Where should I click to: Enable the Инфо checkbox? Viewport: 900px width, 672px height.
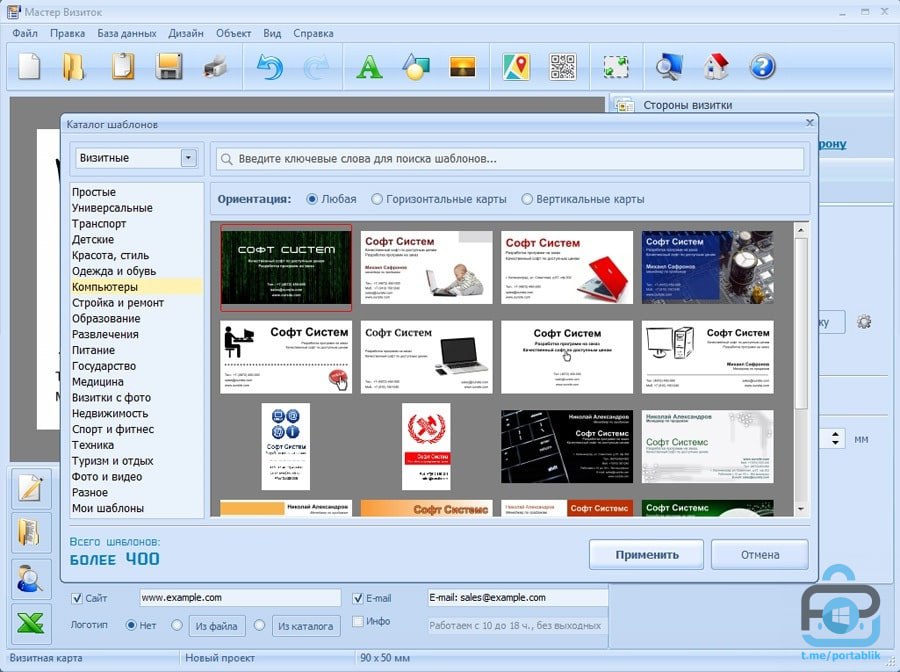point(358,621)
